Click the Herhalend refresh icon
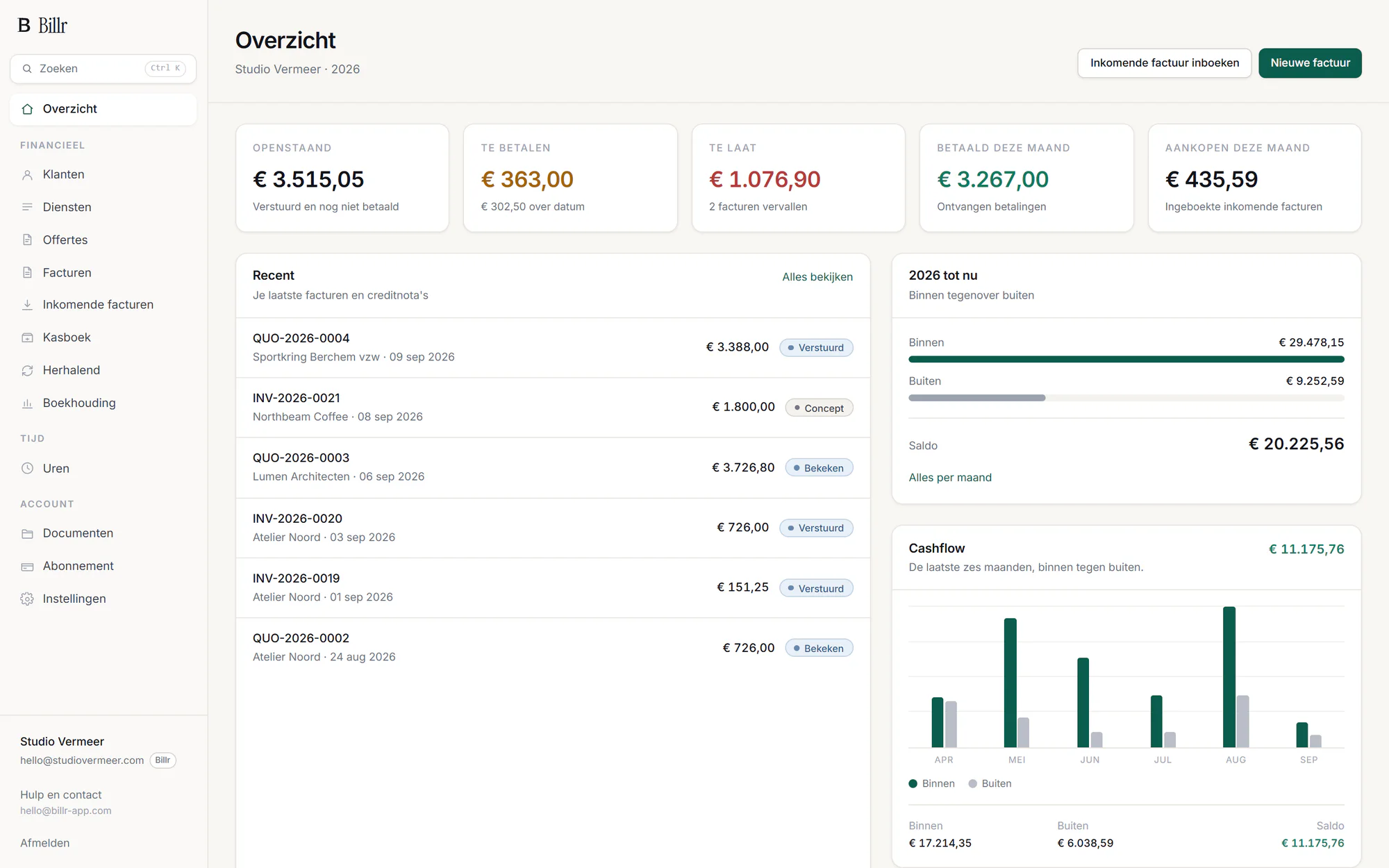The image size is (1389, 868). click(x=27, y=371)
